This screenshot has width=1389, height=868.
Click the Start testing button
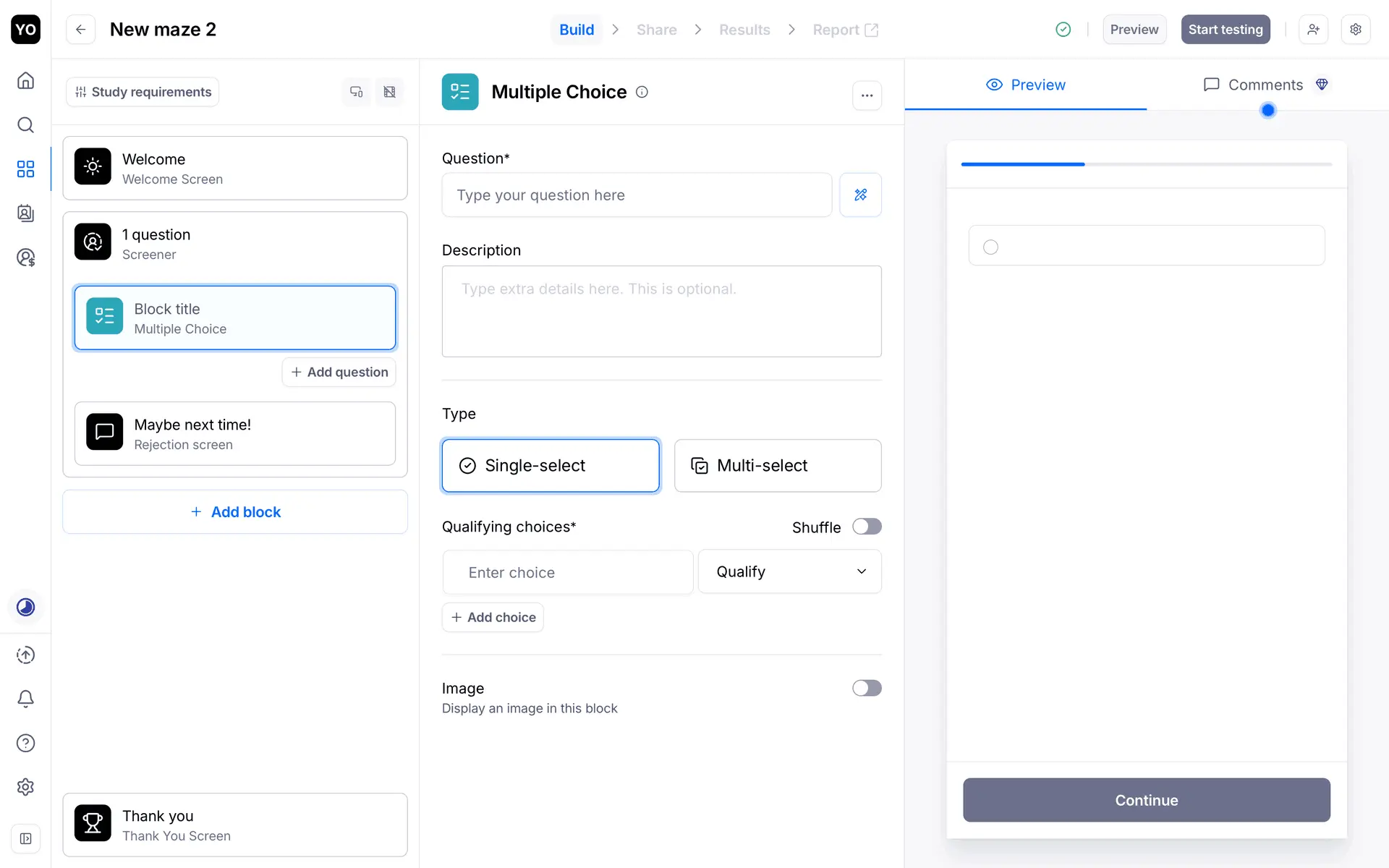(x=1225, y=30)
